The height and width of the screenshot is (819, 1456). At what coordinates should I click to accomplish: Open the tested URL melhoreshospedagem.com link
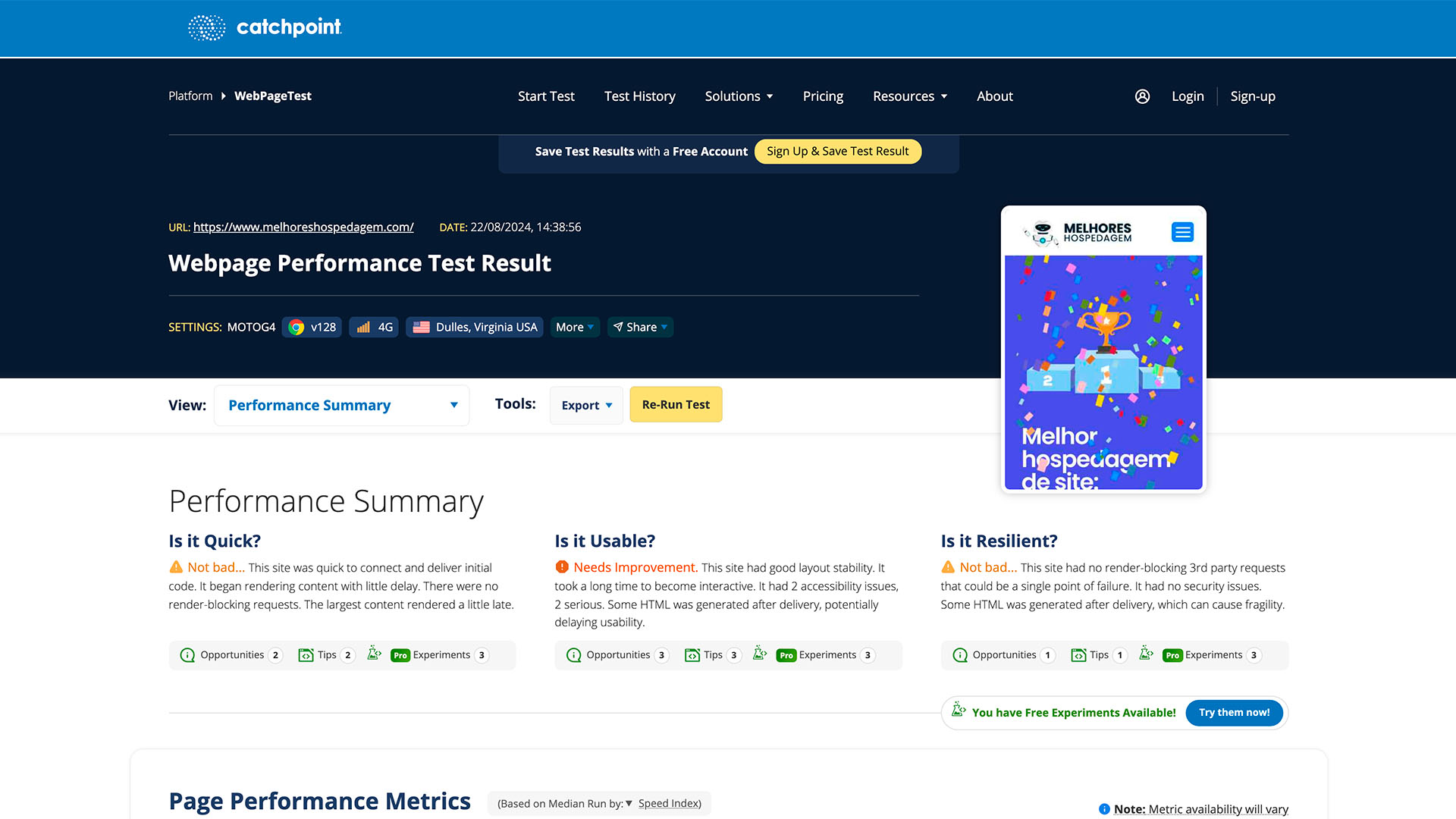[x=303, y=227]
